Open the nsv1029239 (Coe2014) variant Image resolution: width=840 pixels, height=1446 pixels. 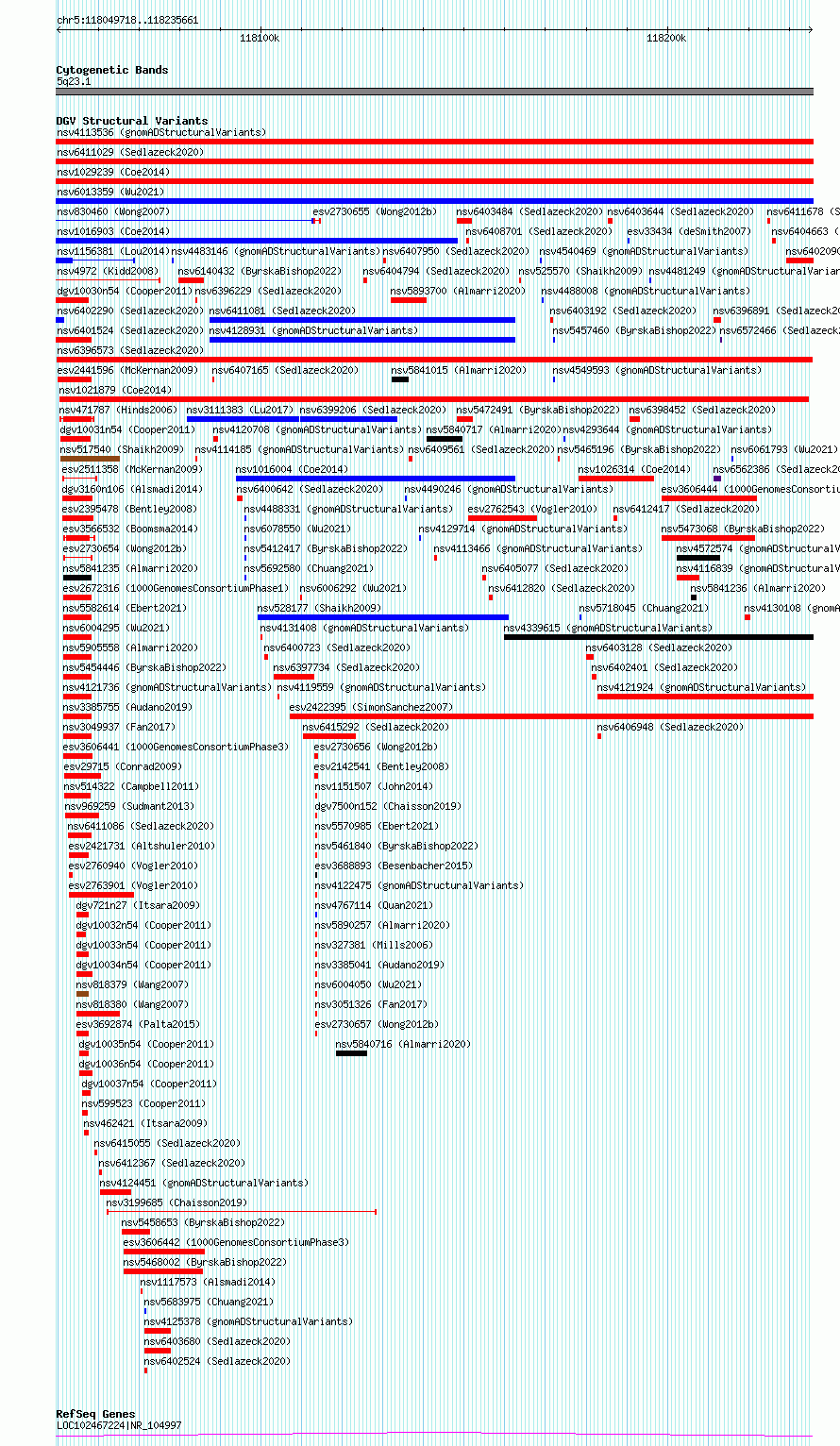[113, 172]
